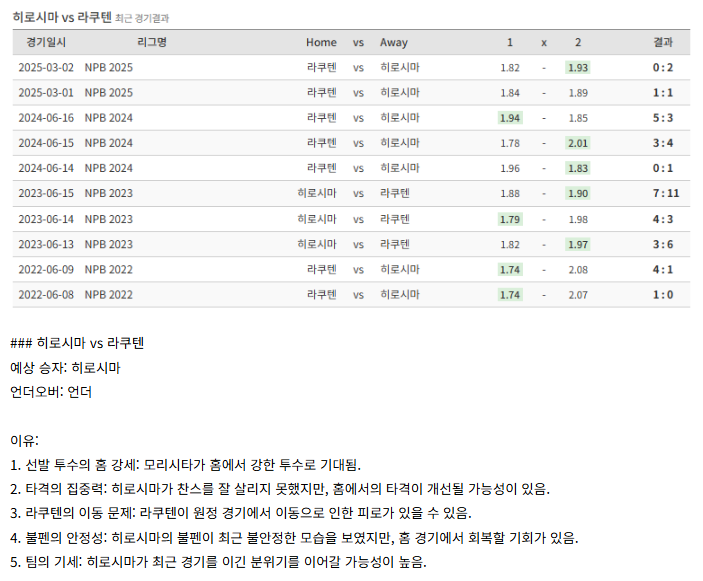The height and width of the screenshot is (581, 703).
Task: Click the 리그명 column header
Action: point(152,42)
